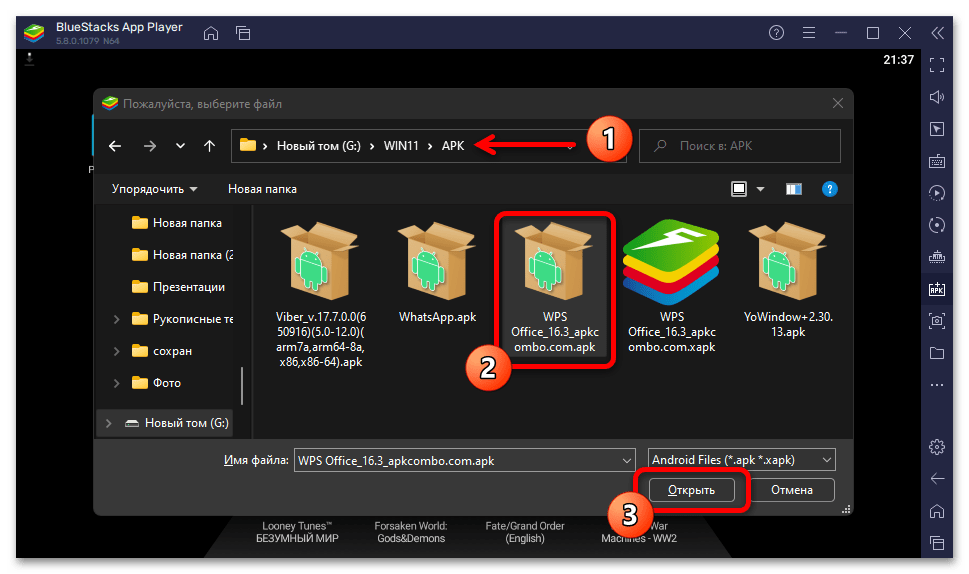Expand the сохран folder in tree
This screenshot has height=574, width=969.
116,352
